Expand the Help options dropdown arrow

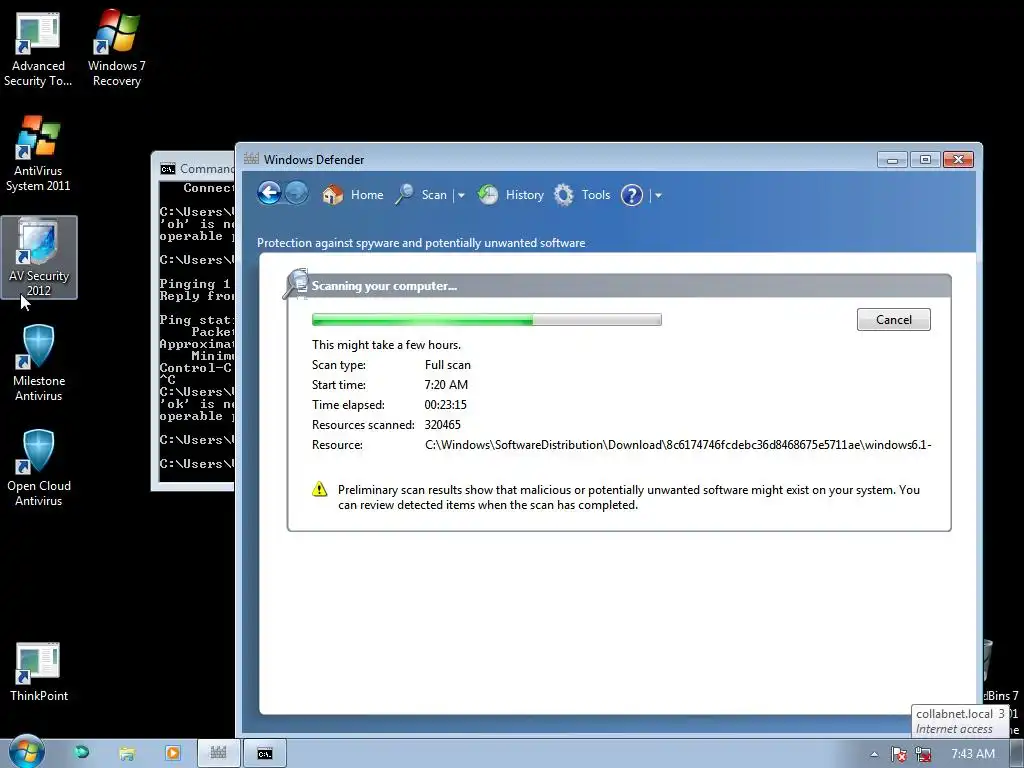click(x=658, y=195)
